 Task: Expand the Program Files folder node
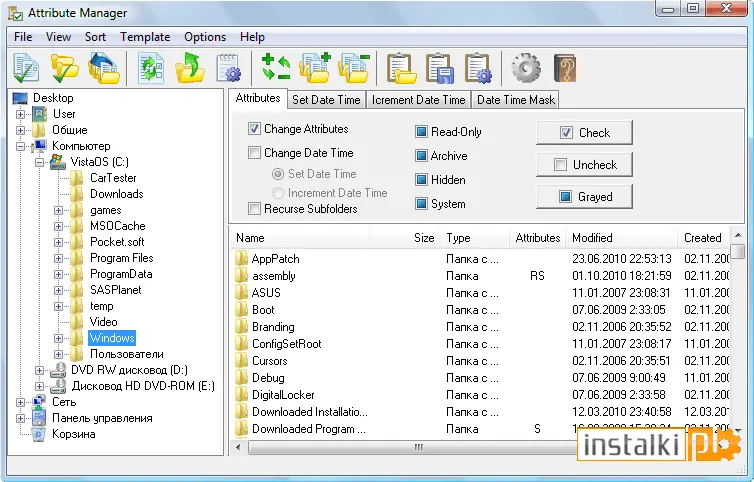[x=58, y=258]
